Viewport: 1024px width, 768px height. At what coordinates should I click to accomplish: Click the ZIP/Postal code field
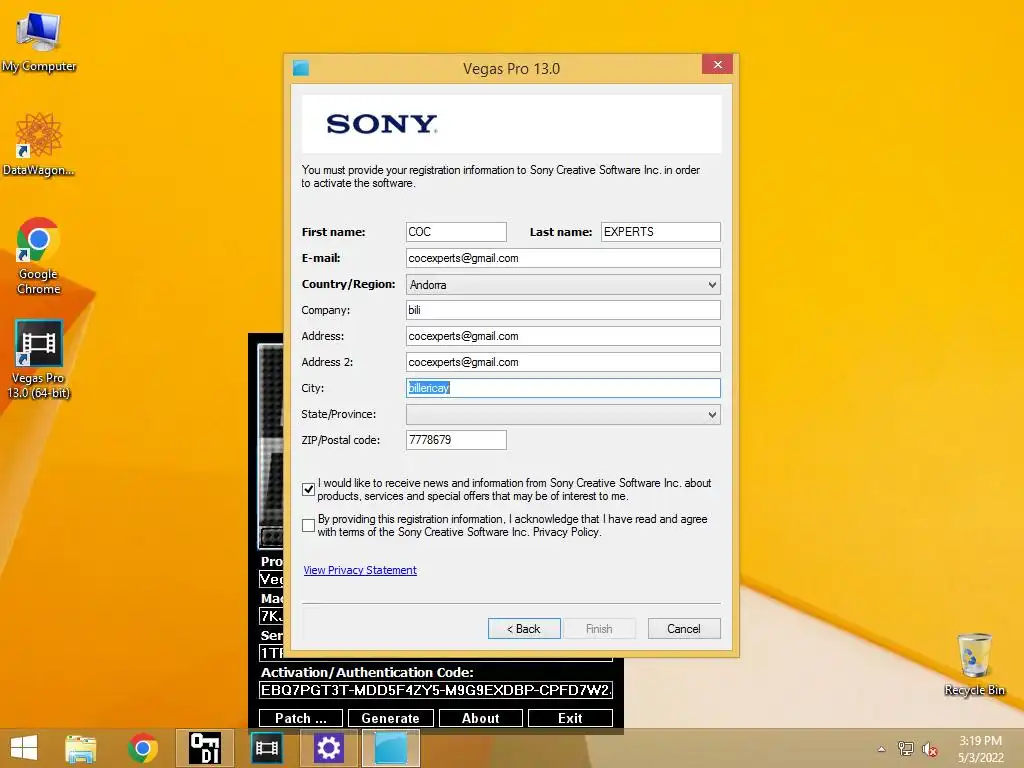[x=456, y=440]
